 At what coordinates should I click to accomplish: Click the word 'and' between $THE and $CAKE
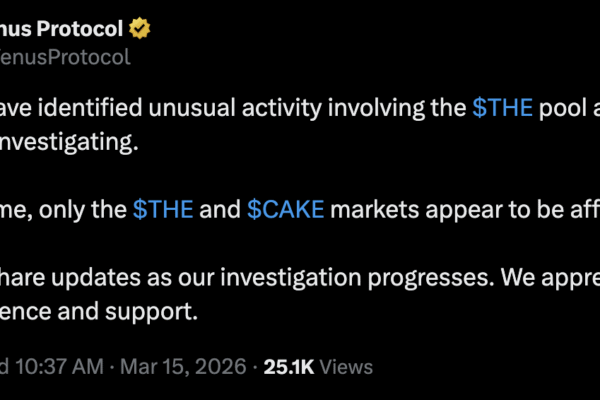click(220, 209)
